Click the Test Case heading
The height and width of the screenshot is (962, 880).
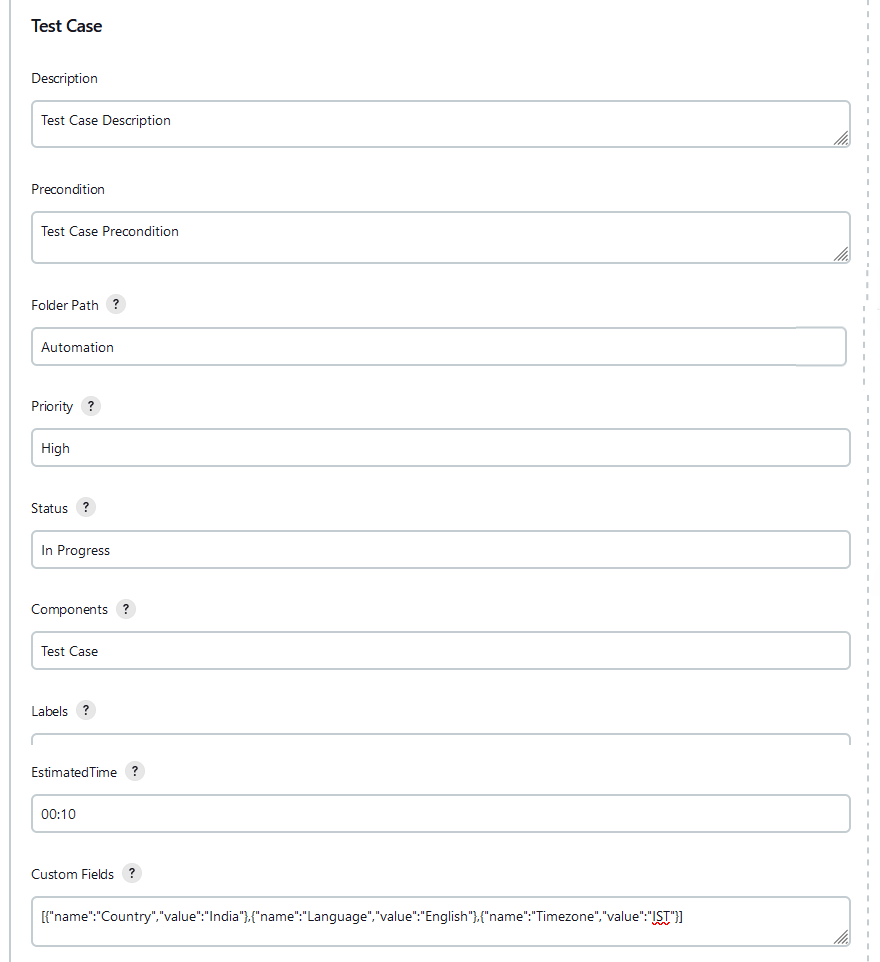click(x=66, y=26)
